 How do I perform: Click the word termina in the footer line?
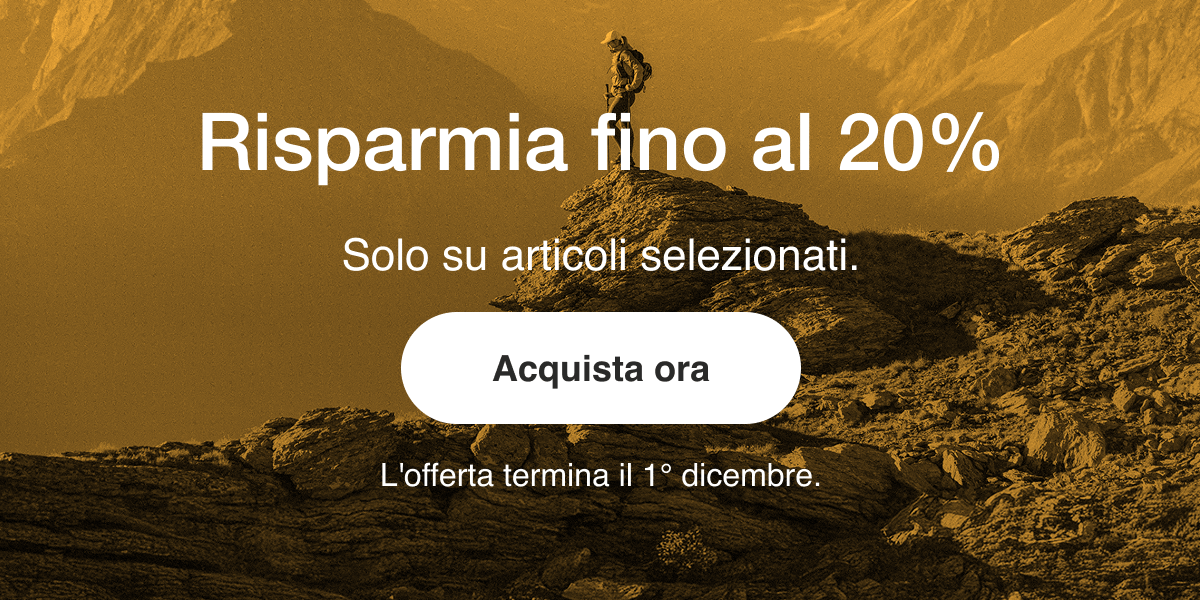[550, 475]
